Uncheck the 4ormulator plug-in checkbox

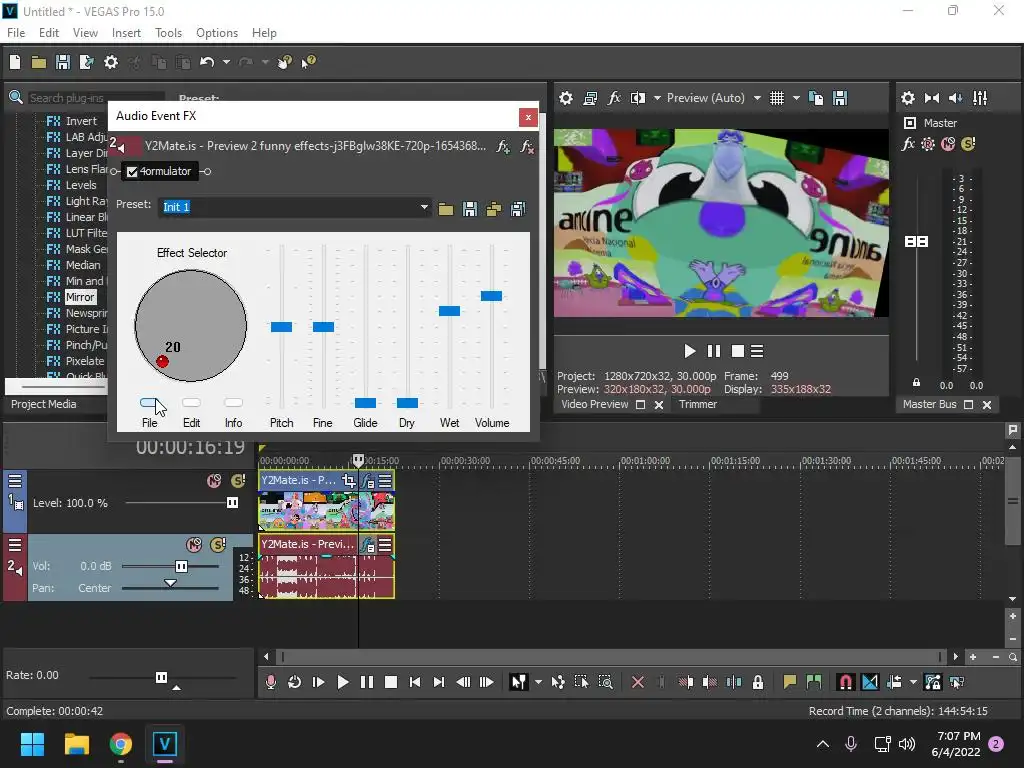pyautogui.click(x=132, y=172)
